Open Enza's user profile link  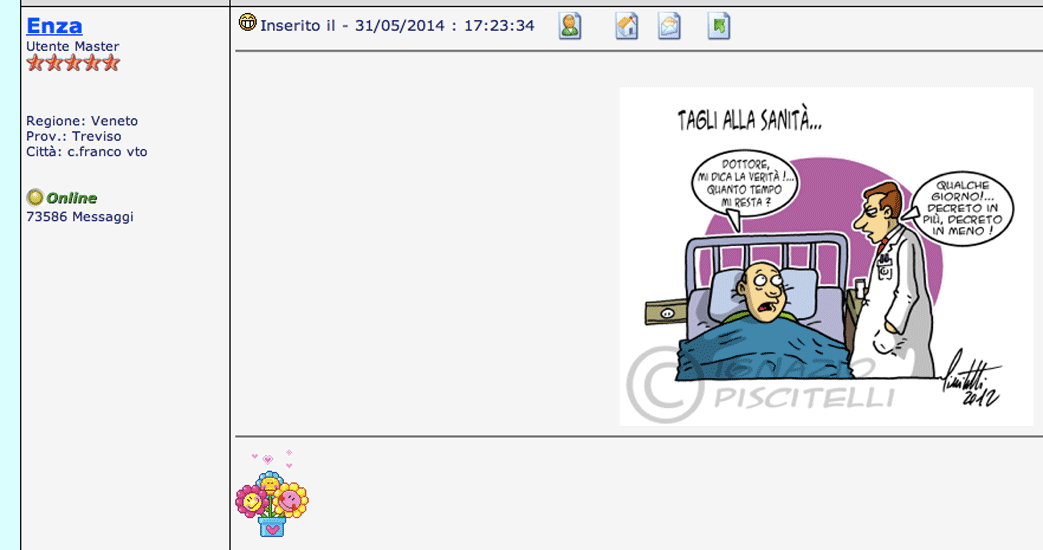click(54, 25)
